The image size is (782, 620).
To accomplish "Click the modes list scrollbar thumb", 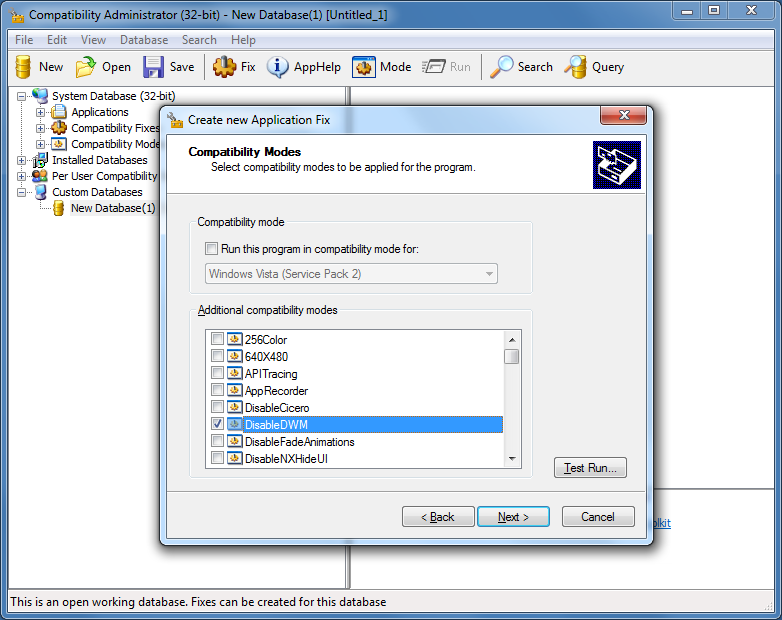I will point(512,357).
